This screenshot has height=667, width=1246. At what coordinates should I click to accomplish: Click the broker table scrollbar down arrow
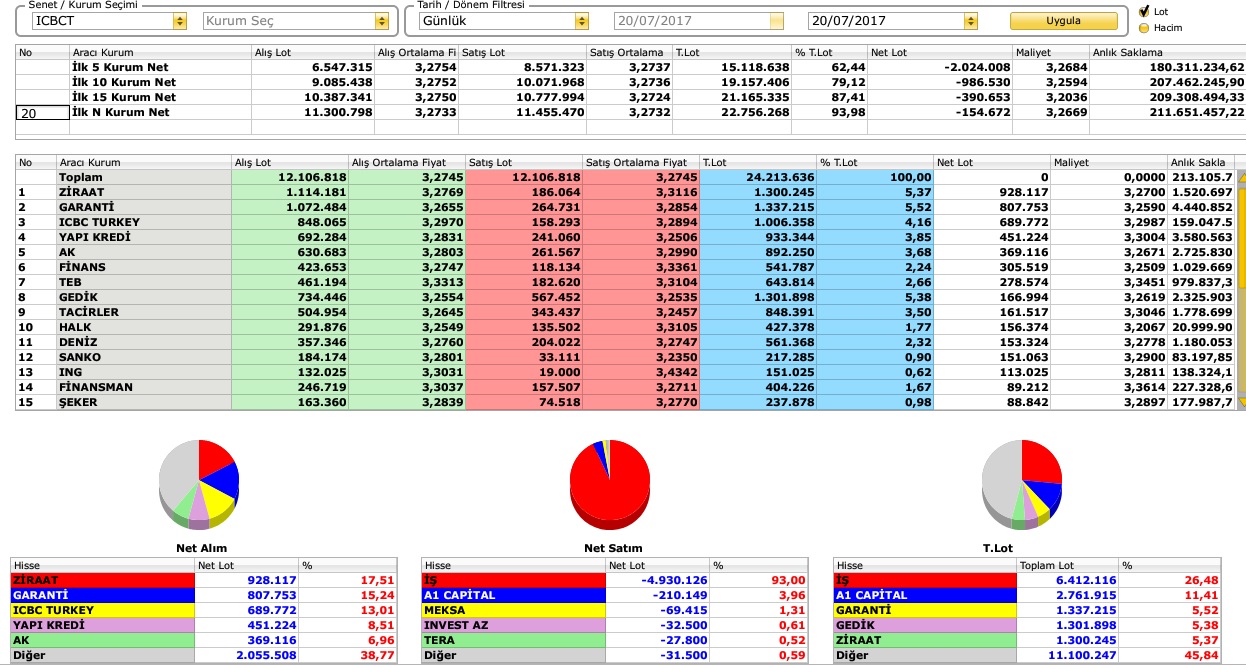tap(1241, 402)
